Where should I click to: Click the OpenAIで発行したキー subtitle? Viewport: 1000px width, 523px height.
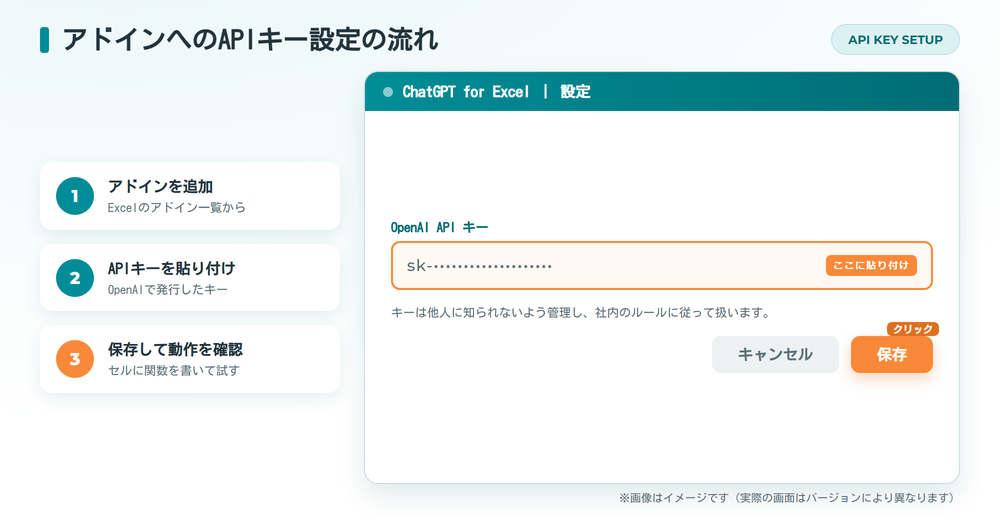[x=167, y=290]
